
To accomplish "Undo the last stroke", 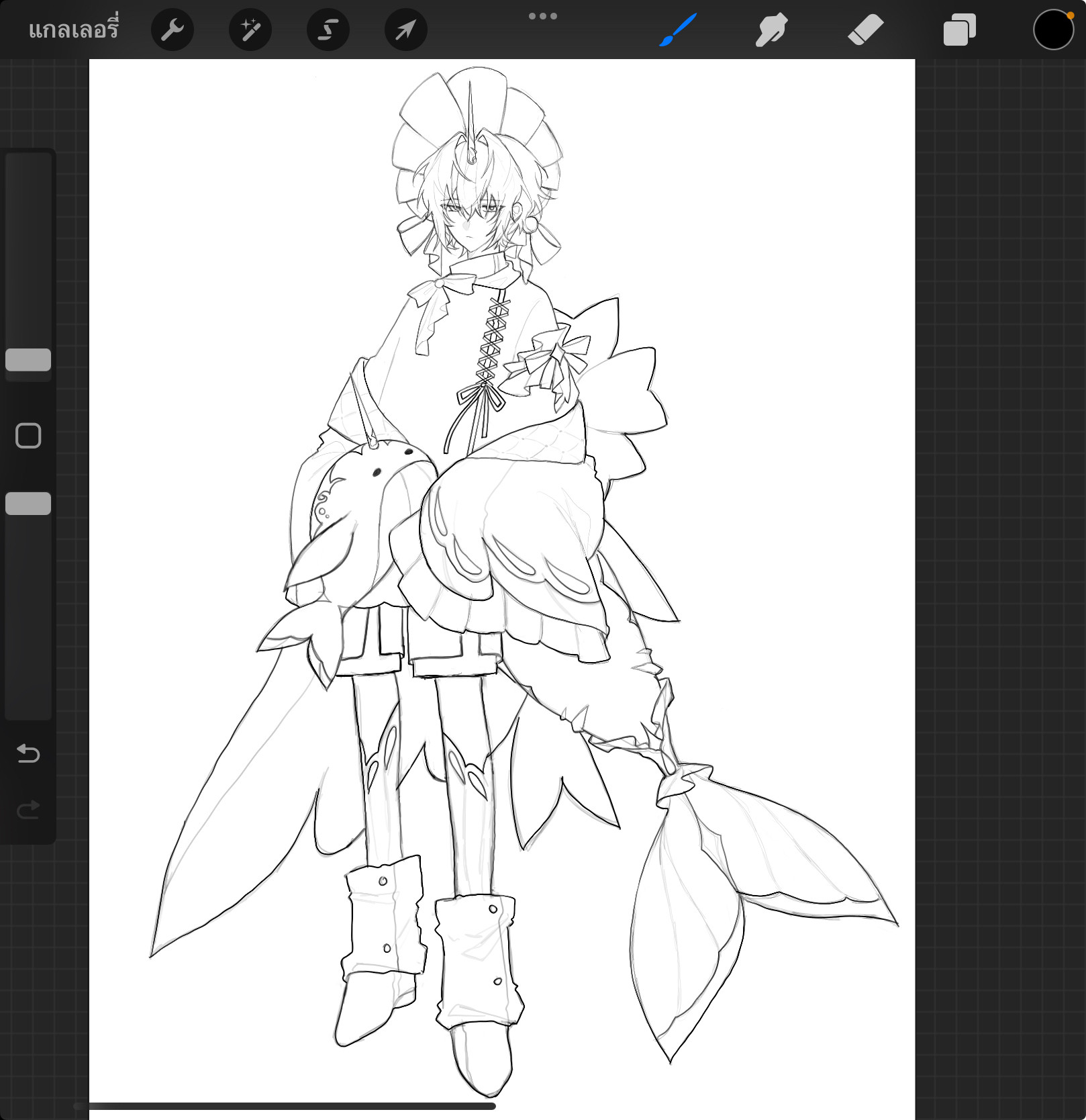I will pos(28,753).
